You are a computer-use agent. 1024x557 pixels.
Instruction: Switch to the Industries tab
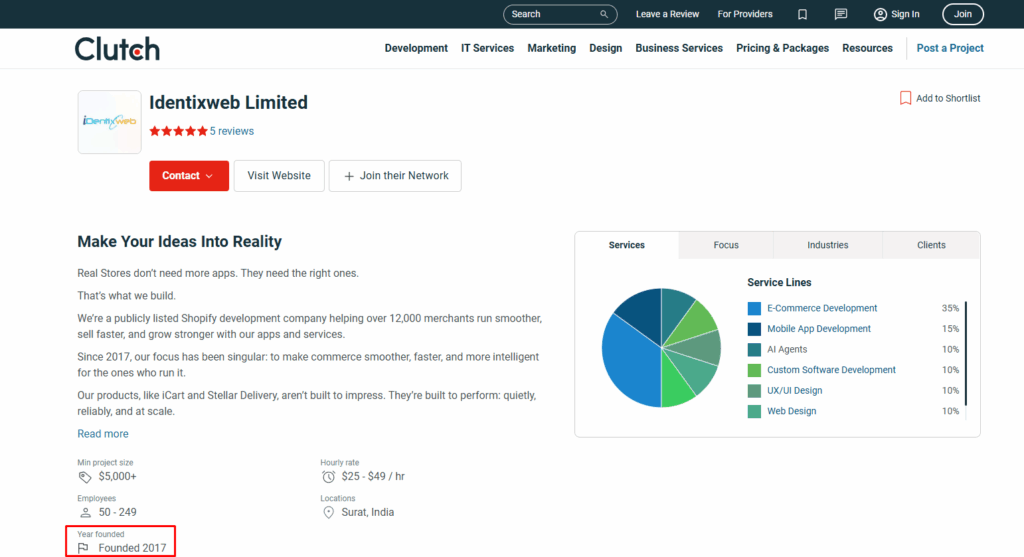point(827,245)
